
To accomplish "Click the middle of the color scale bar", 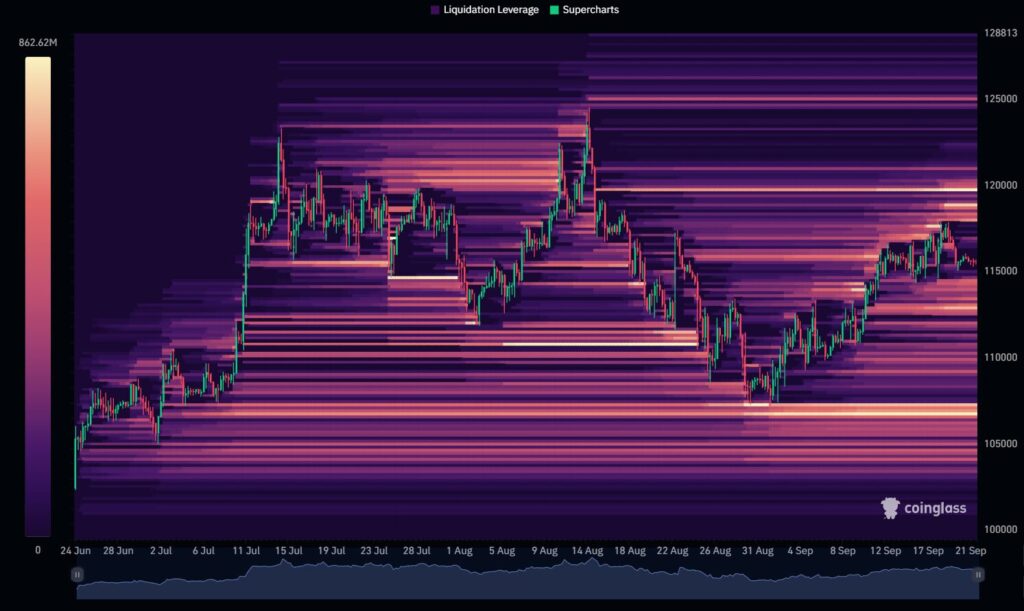I will (x=38, y=296).
